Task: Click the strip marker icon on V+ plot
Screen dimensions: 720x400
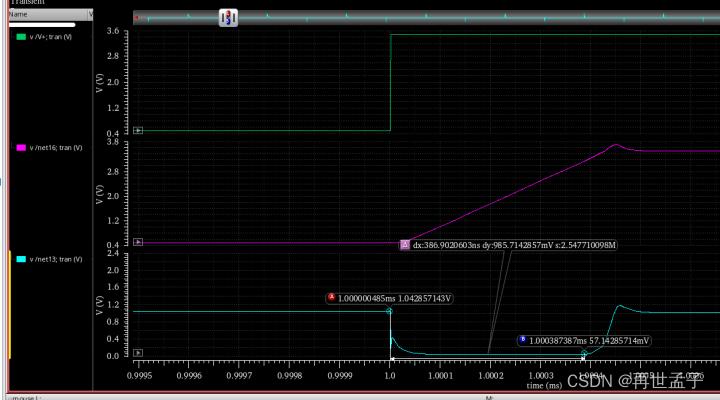Action: tap(138, 130)
